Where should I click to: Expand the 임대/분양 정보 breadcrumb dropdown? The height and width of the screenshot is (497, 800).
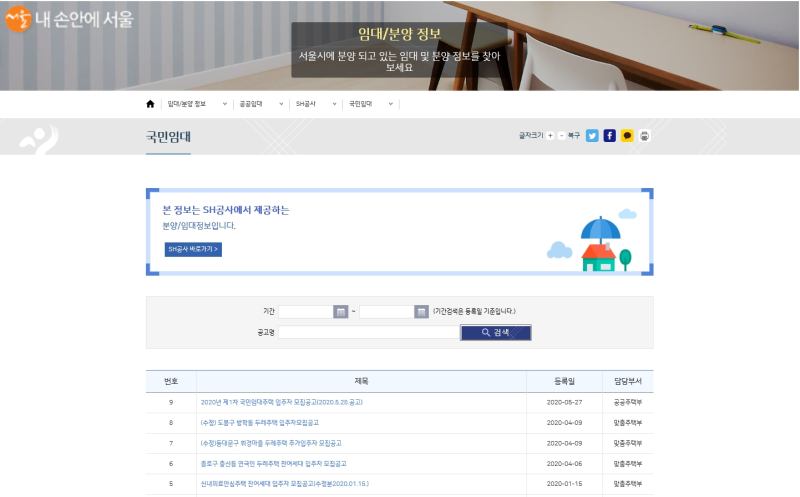point(224,104)
